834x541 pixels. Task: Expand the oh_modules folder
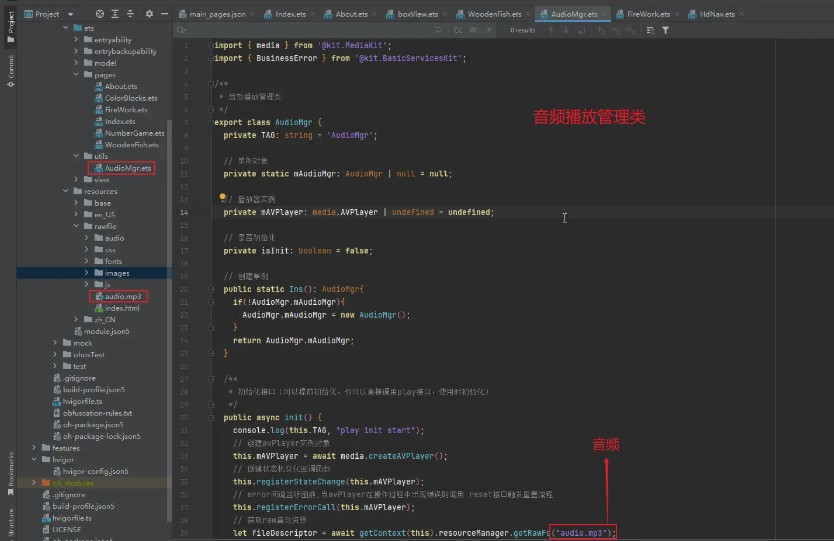34,482
